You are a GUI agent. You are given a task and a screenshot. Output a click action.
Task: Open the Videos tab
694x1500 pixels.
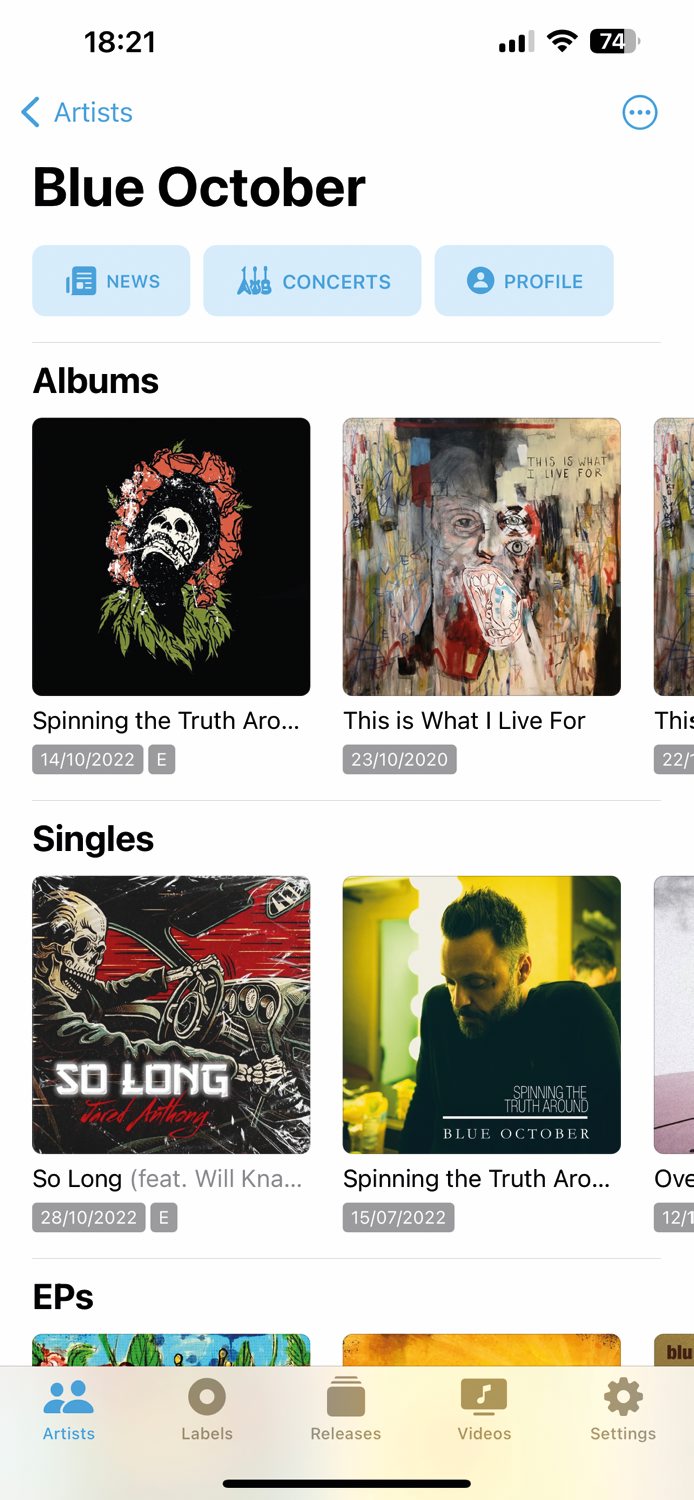[x=484, y=1410]
